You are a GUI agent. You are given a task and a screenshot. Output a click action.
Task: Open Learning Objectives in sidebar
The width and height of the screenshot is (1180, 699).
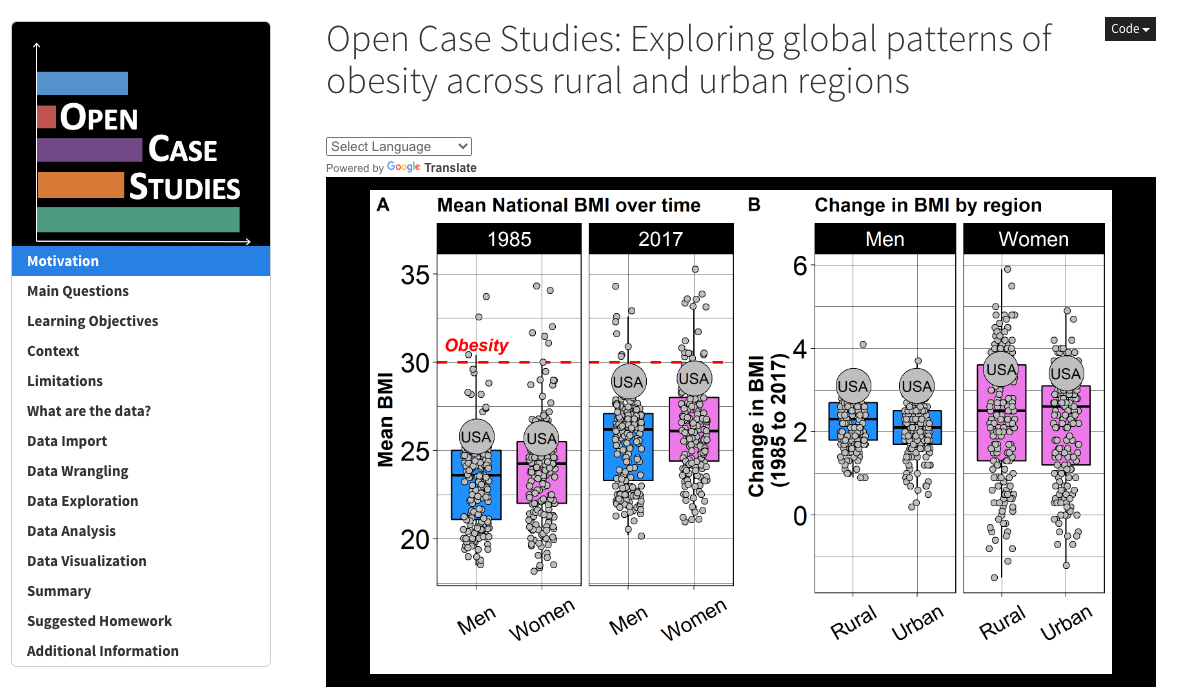tap(141, 321)
